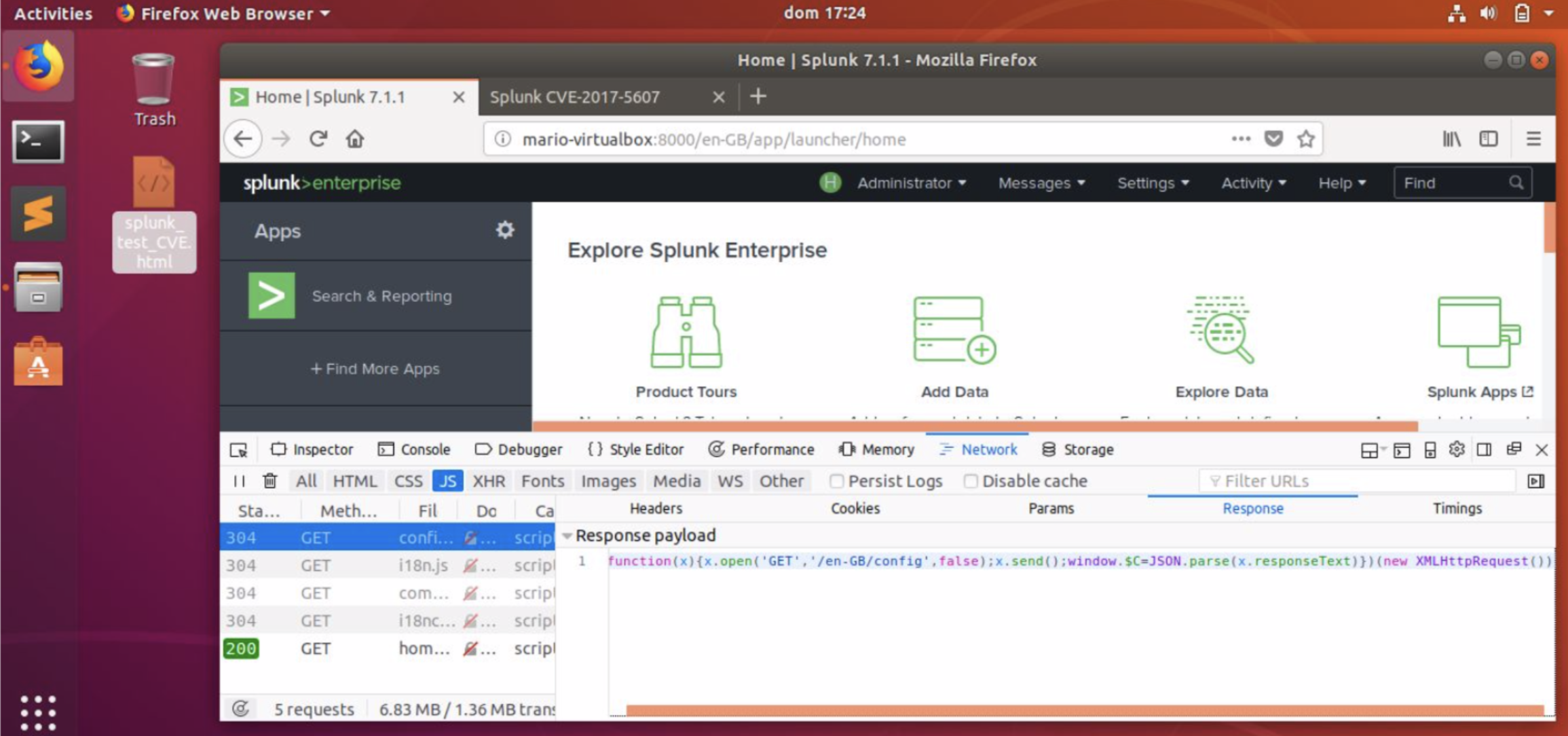Clear network log with trash icon
The width and height of the screenshot is (1568, 736).
[x=269, y=481]
